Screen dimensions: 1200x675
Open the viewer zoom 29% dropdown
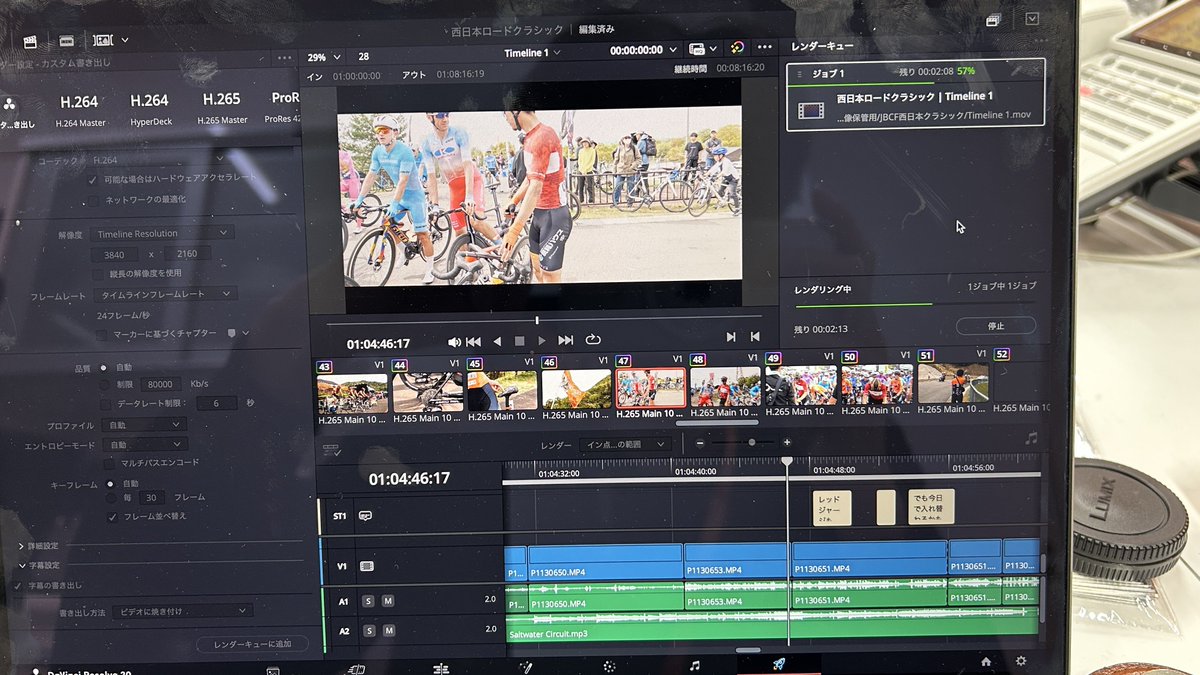(324, 58)
